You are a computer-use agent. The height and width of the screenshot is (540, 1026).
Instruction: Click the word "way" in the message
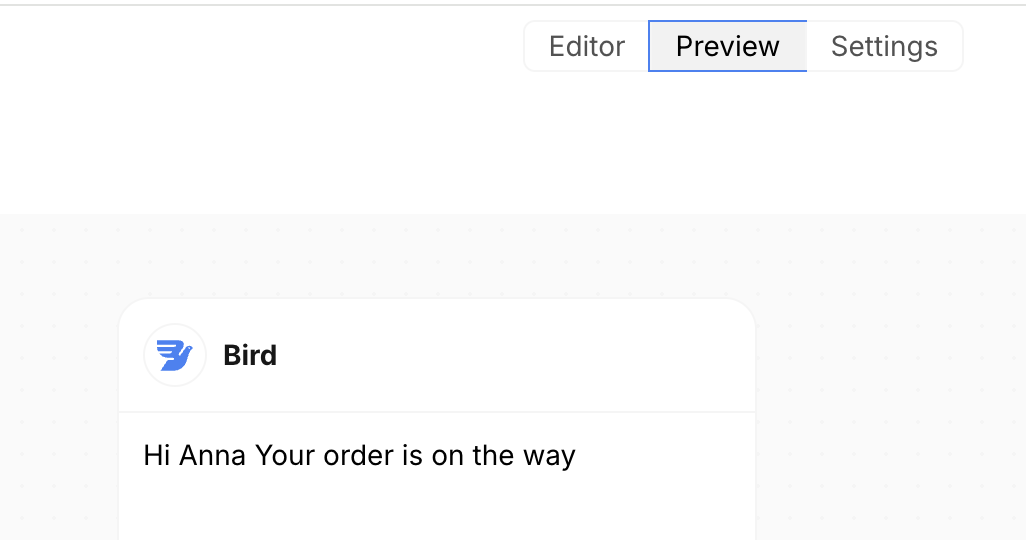[549, 457]
